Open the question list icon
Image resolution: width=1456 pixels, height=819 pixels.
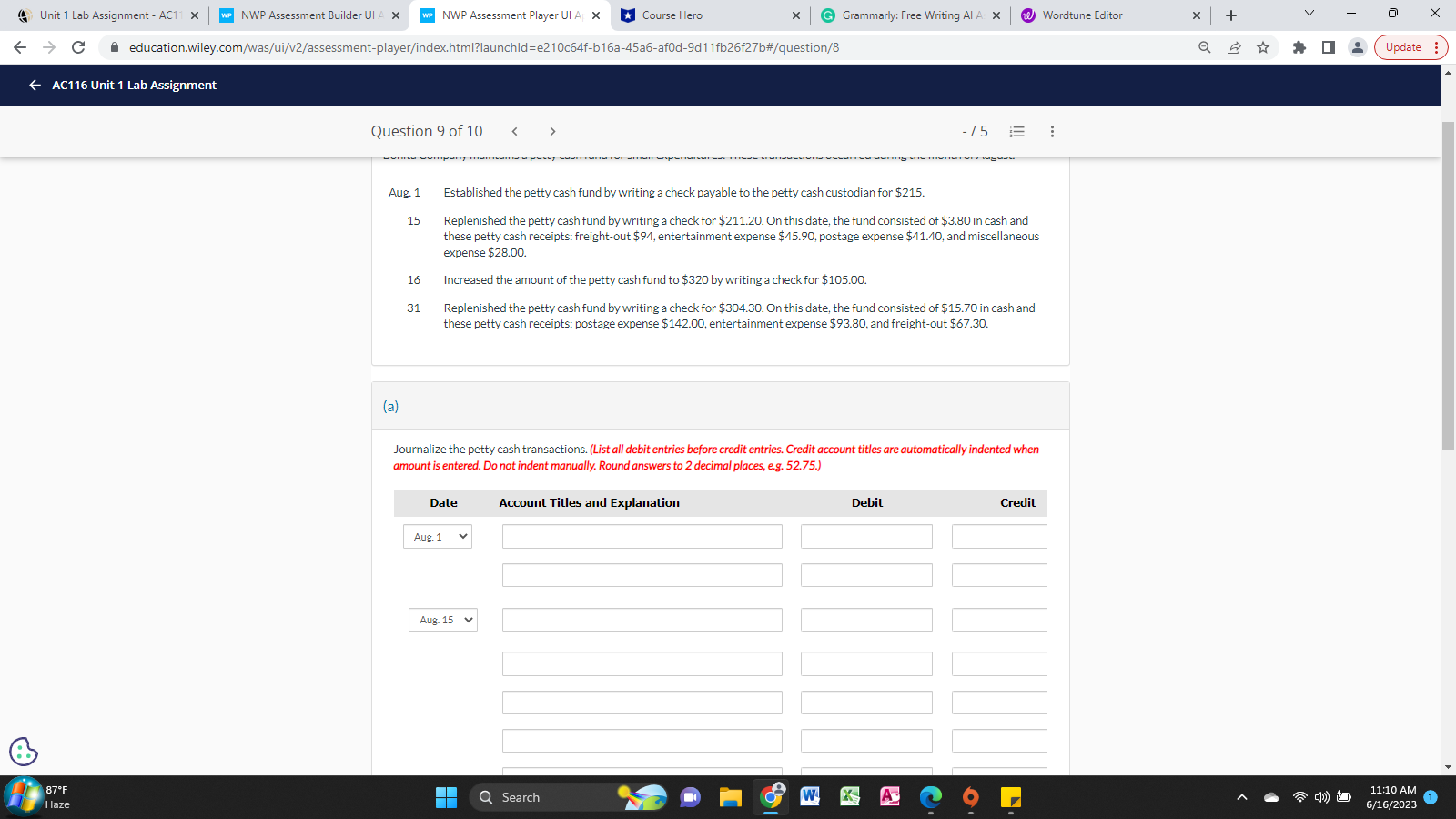[x=1016, y=131]
